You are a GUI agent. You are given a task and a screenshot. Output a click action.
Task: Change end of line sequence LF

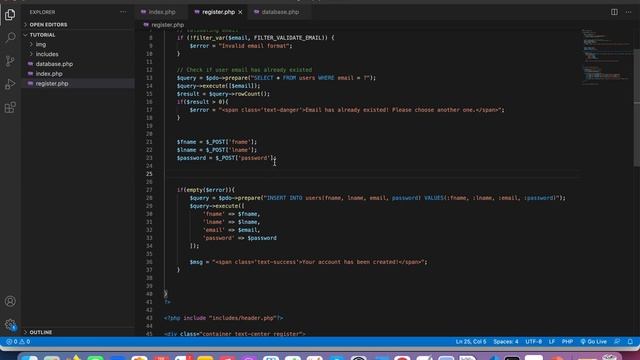(x=552, y=342)
